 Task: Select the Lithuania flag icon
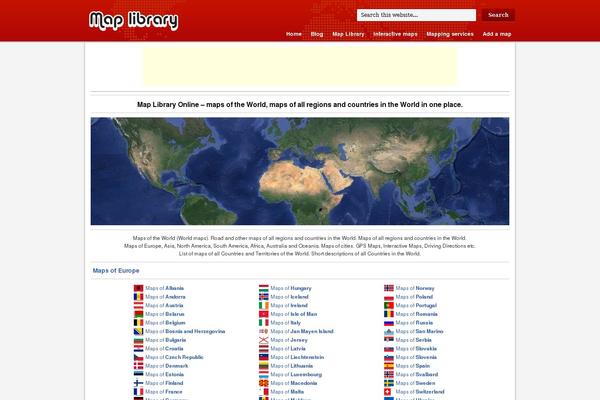(x=264, y=366)
